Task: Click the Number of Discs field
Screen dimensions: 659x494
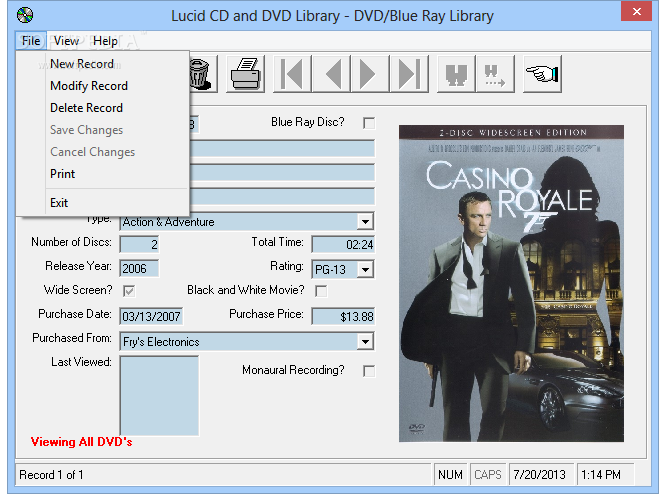Action: pos(140,244)
